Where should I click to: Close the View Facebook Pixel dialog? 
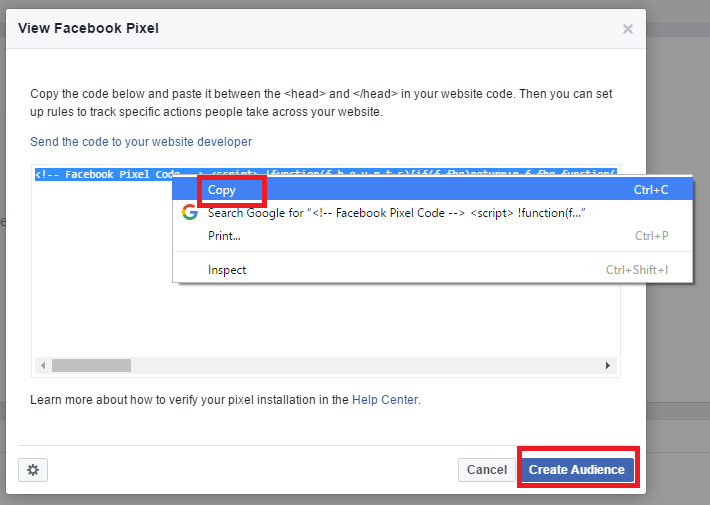pos(628,29)
